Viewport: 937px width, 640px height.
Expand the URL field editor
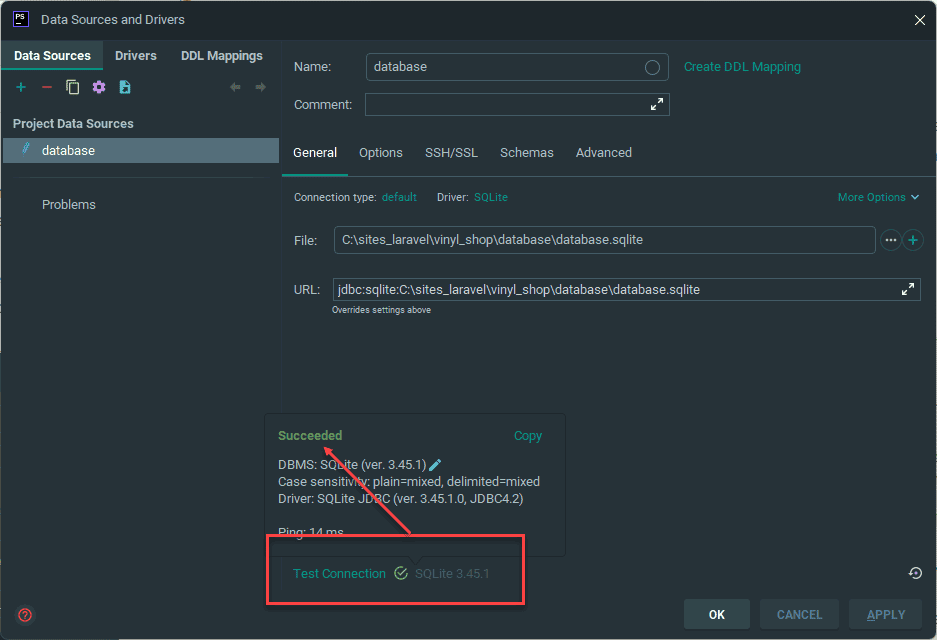908,289
